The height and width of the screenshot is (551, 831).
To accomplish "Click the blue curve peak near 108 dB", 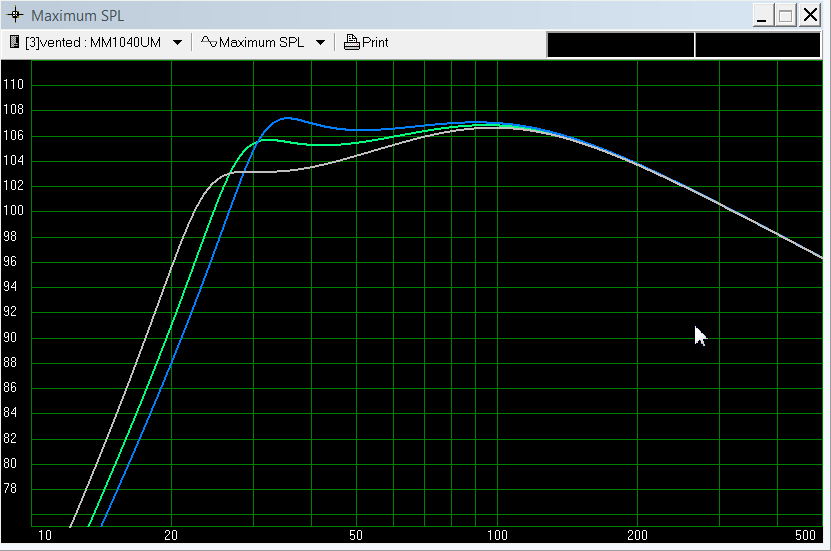I will tap(287, 118).
